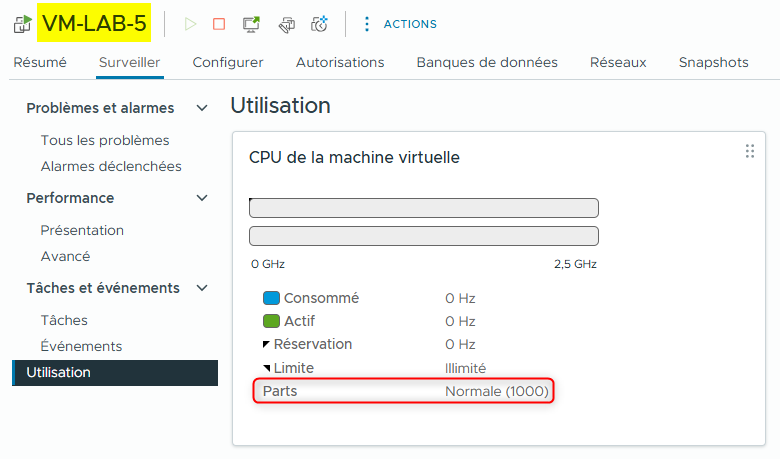This screenshot has height=459, width=780.
Task: Open the Banques de données tab
Action: (x=487, y=62)
